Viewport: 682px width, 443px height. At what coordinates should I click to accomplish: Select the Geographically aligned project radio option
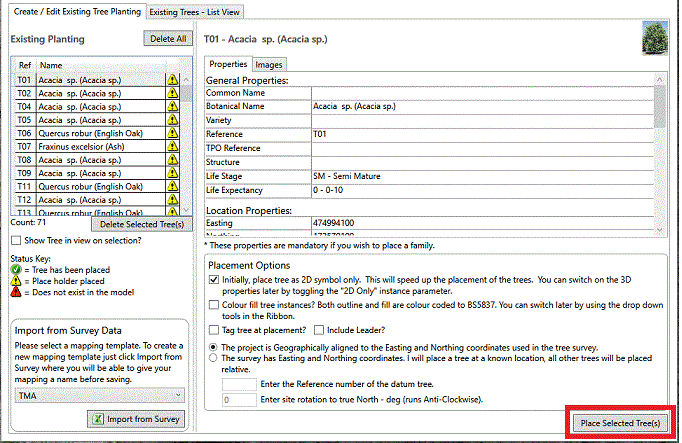(x=213, y=347)
